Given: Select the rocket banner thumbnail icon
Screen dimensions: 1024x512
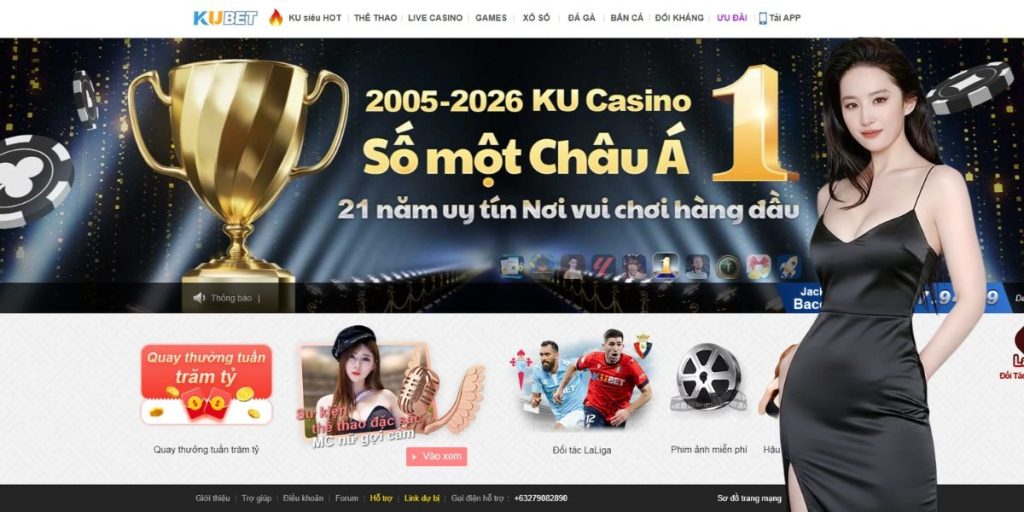Looking at the screenshot, I should [789, 266].
